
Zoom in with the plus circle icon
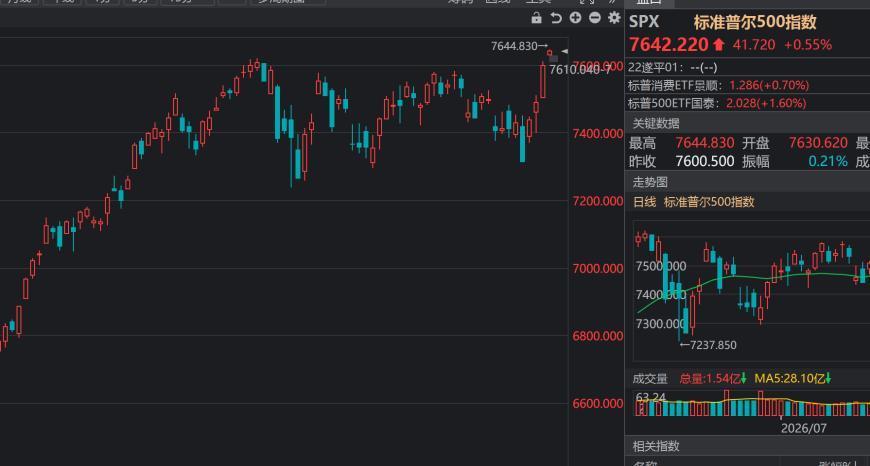pos(575,18)
